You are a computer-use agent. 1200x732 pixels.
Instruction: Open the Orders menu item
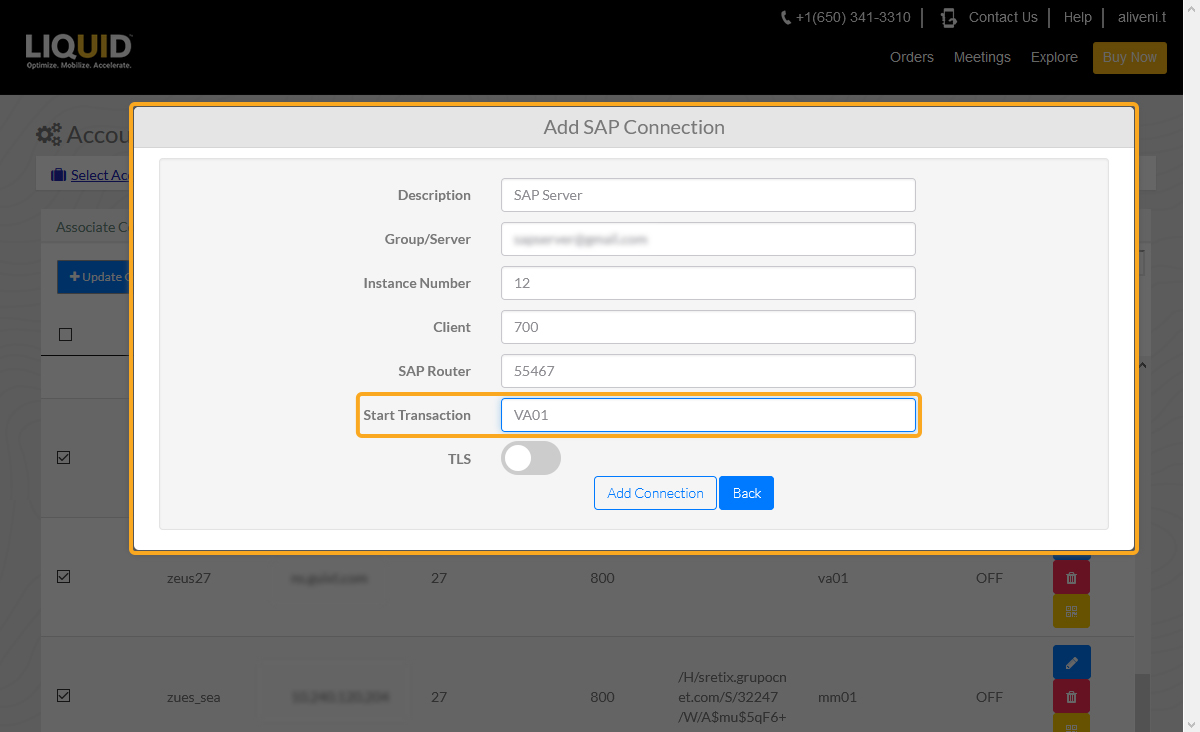coord(912,57)
